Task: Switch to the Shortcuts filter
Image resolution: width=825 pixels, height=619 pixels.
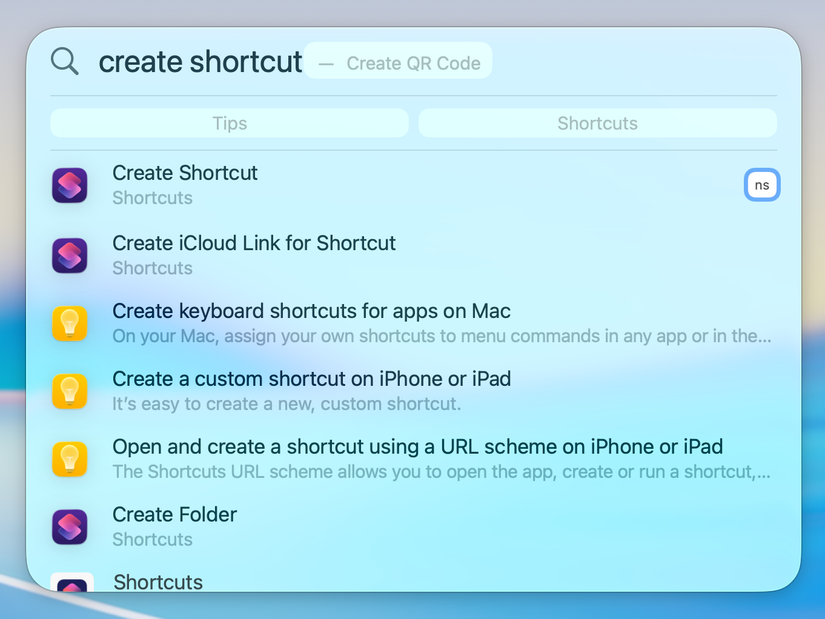Action: click(x=597, y=123)
